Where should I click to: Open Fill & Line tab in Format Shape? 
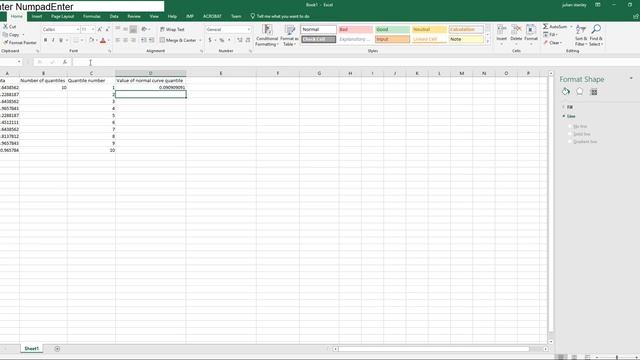(565, 91)
